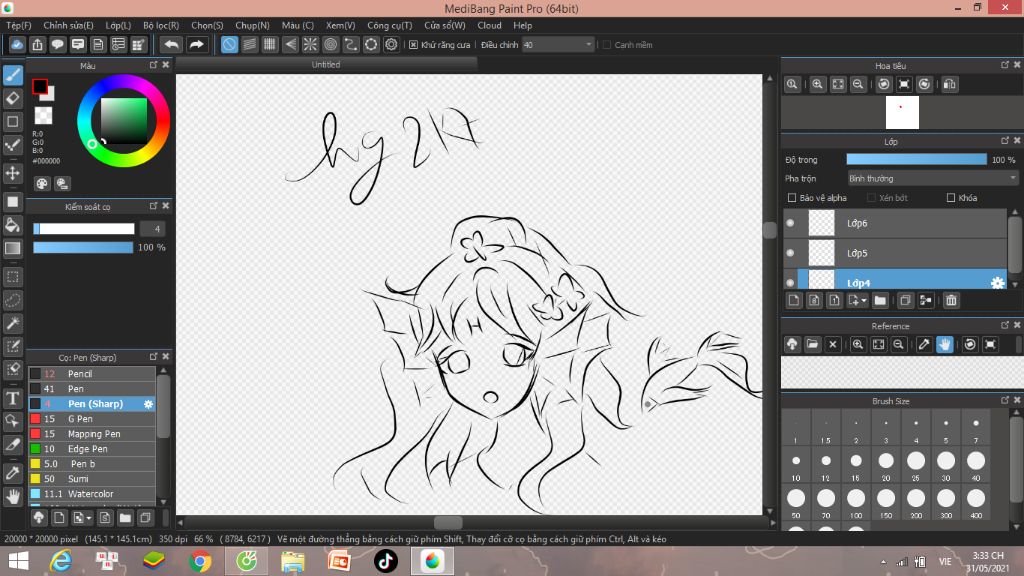Image resolution: width=1024 pixels, height=576 pixels.
Task: Select the G Pen brush
Action: tap(92, 419)
